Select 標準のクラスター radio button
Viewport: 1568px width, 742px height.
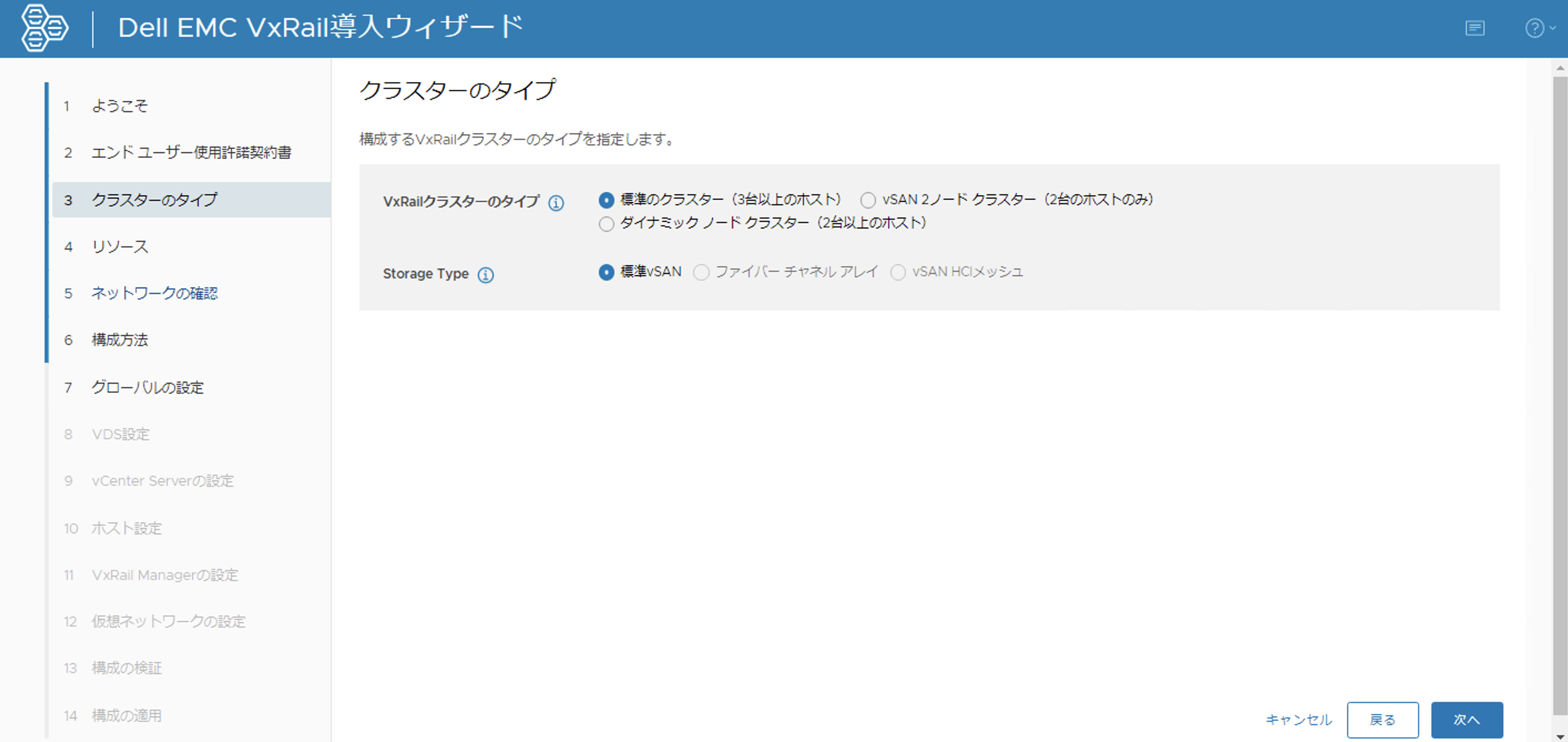tap(606, 200)
